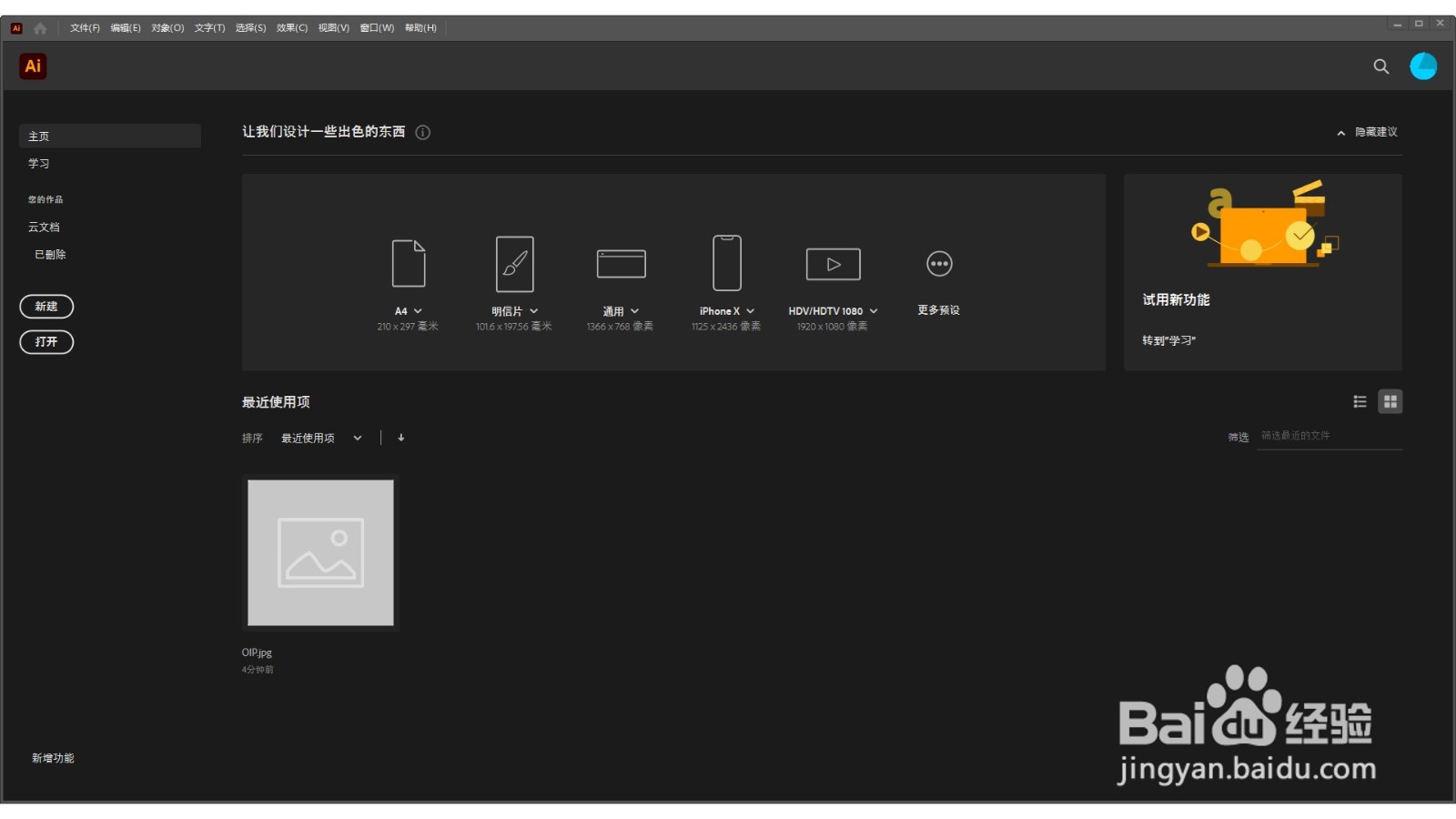This screenshot has width=1456, height=819.
Task: Open the 编辑(E) menu
Action: [x=126, y=28]
